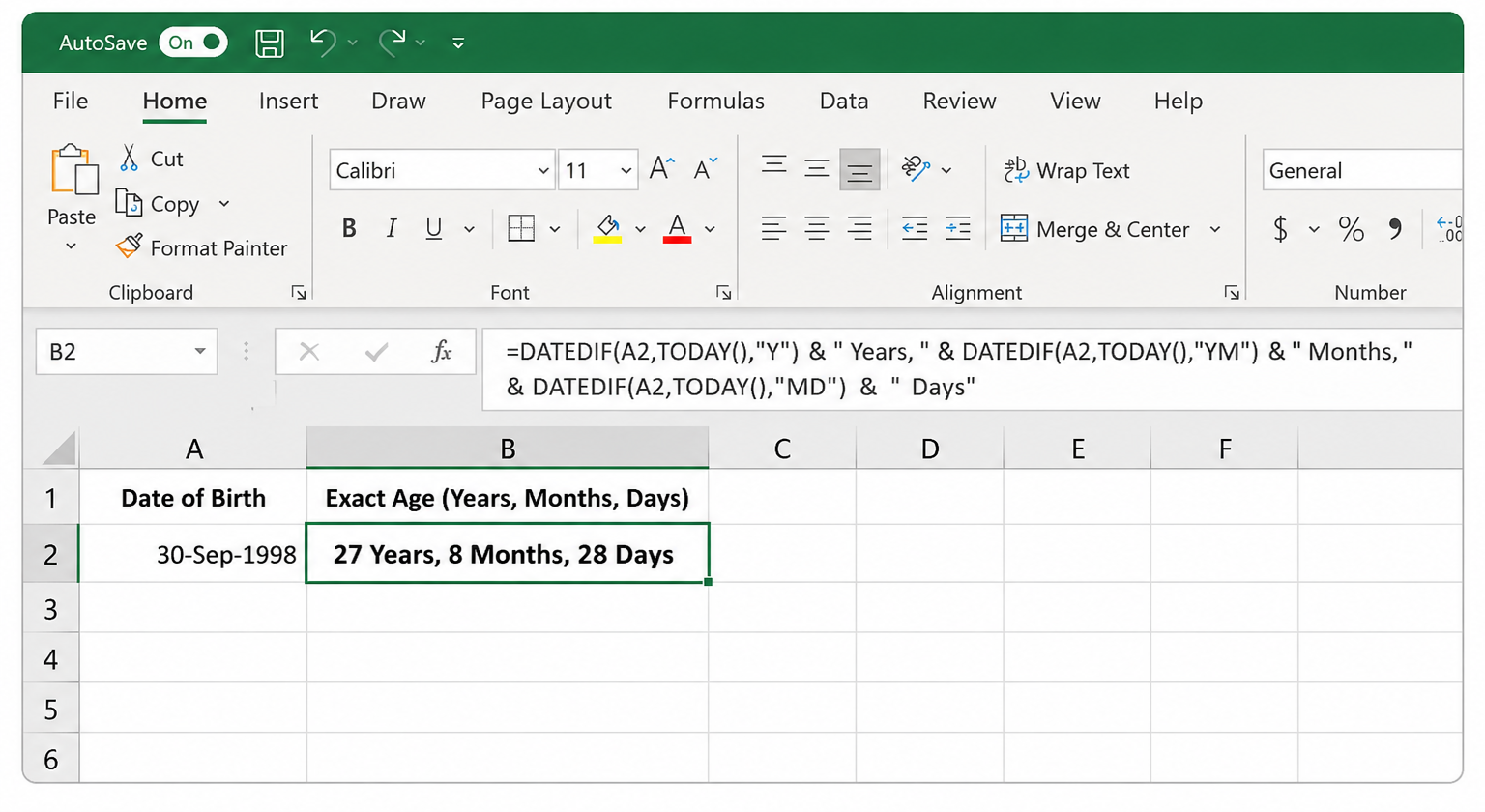The height and width of the screenshot is (812, 1485).
Task: Click the Undo arrow icon
Action: (323, 42)
